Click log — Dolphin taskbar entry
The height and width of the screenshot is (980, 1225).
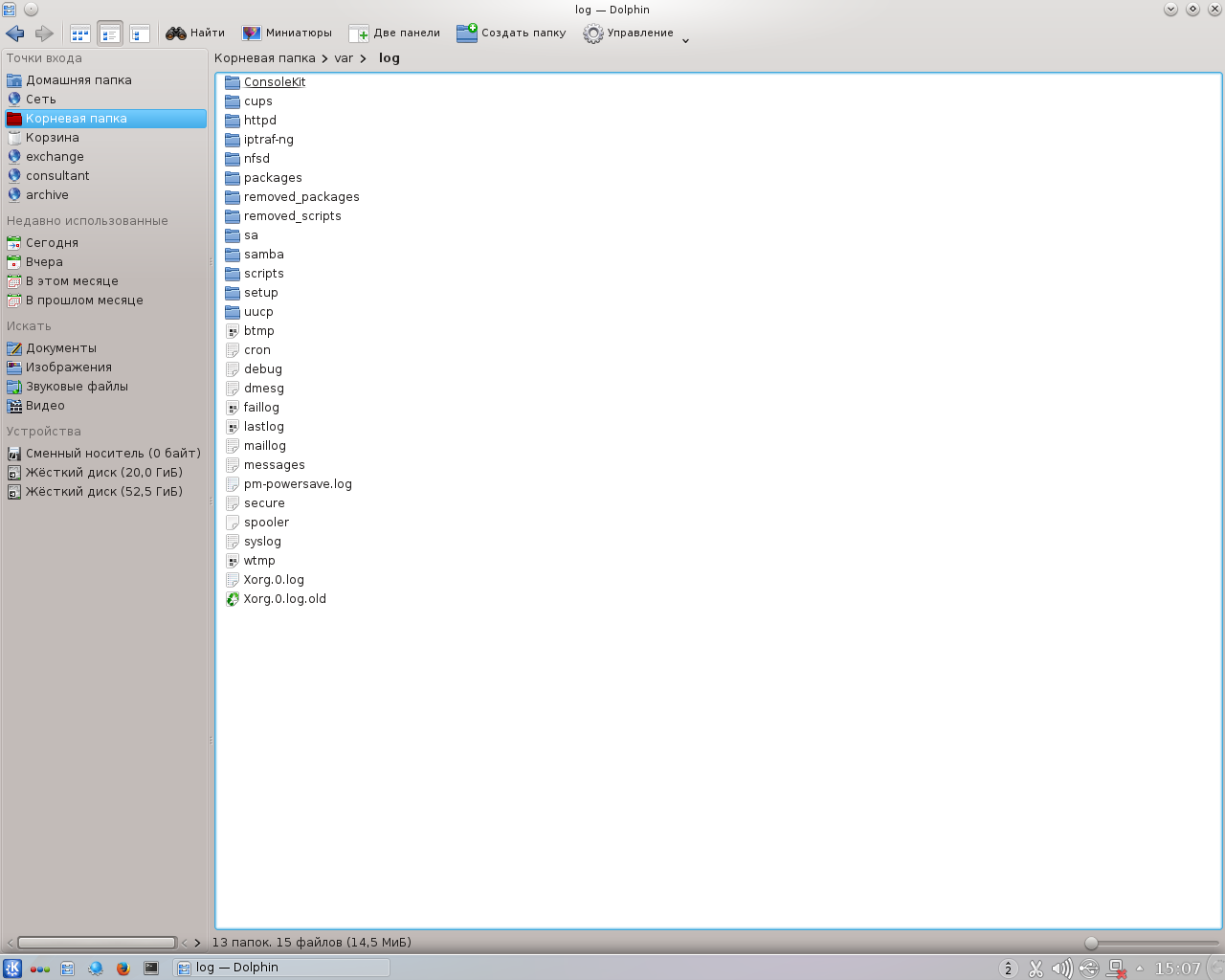point(281,969)
